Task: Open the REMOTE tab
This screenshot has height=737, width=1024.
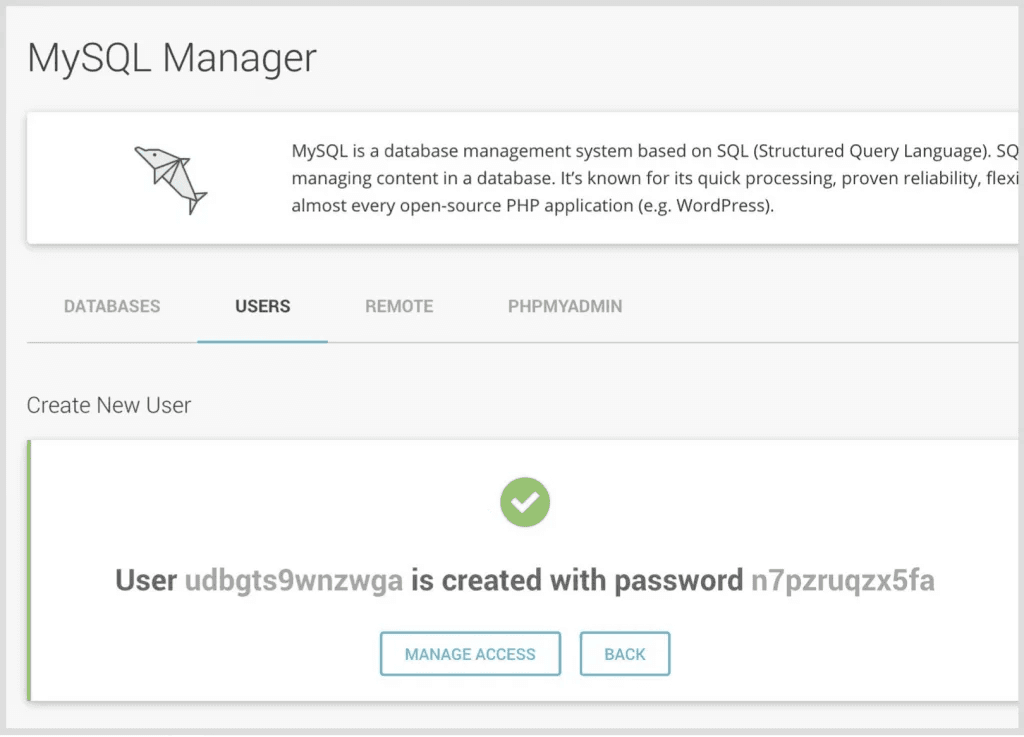Action: [399, 306]
